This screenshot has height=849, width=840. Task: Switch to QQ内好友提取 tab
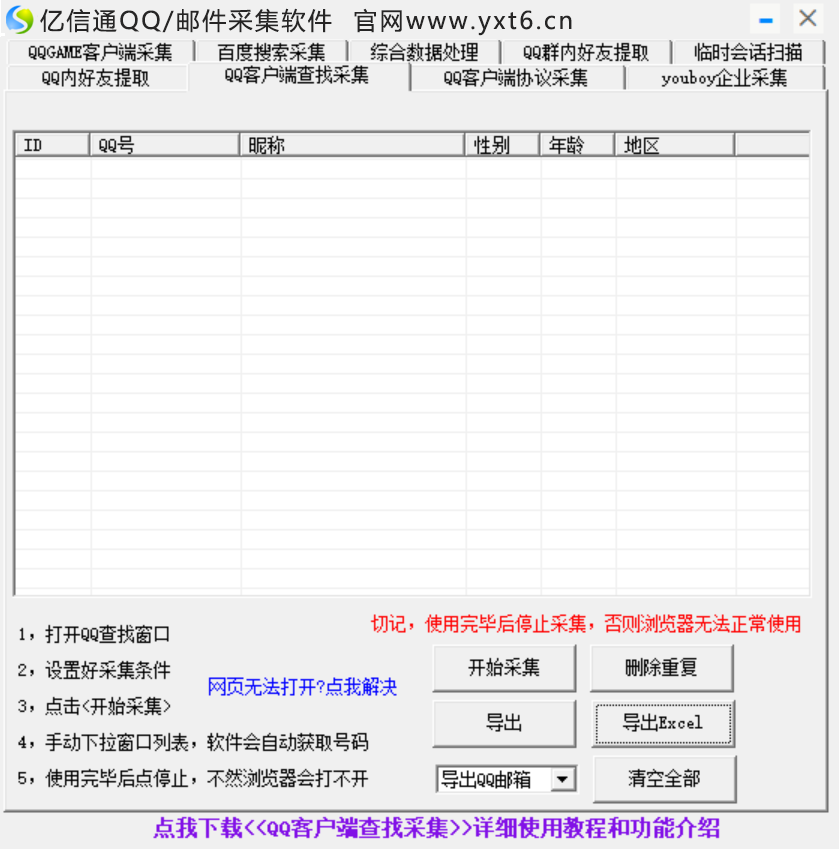click(x=96, y=79)
